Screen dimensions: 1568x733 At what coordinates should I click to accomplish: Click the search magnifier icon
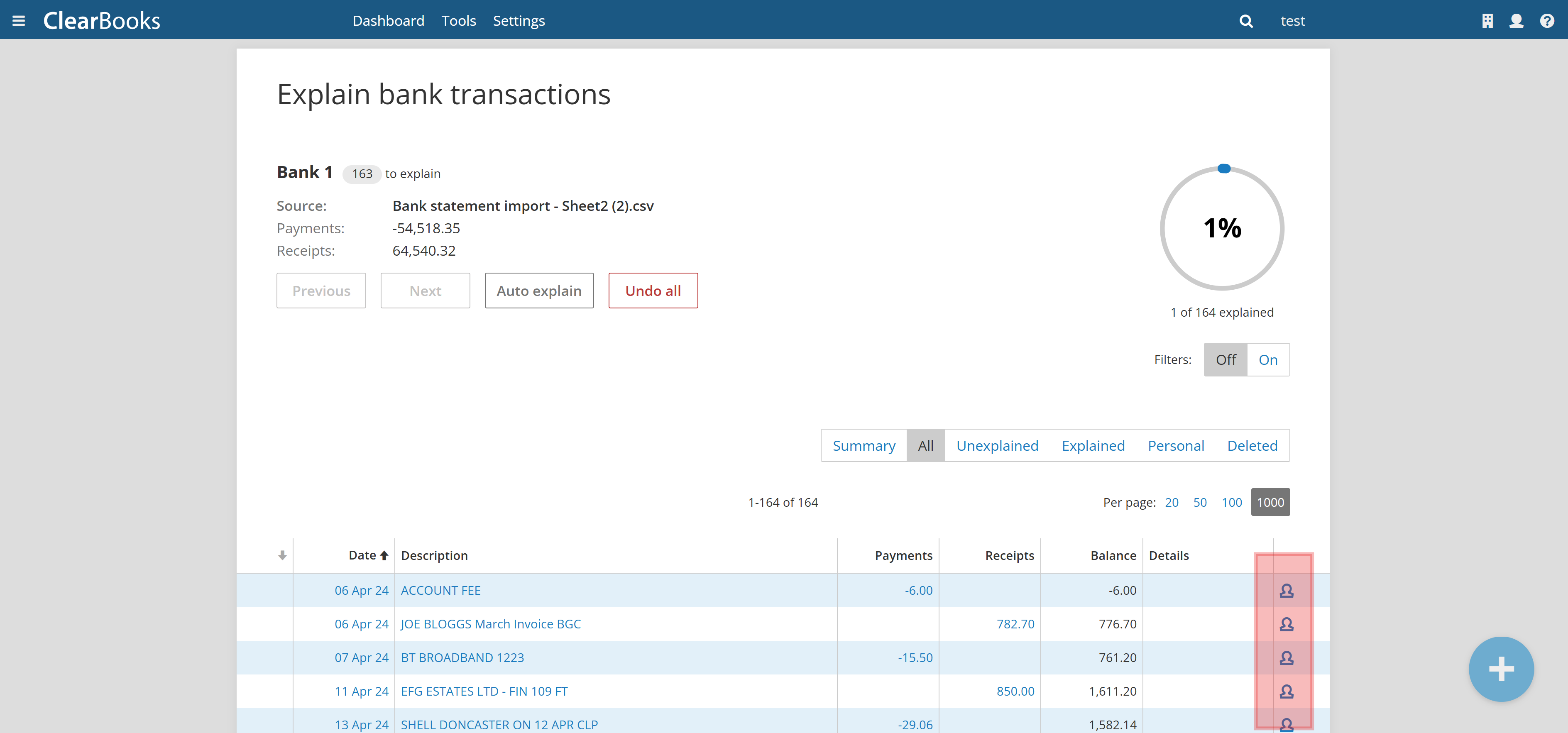pos(1245,21)
